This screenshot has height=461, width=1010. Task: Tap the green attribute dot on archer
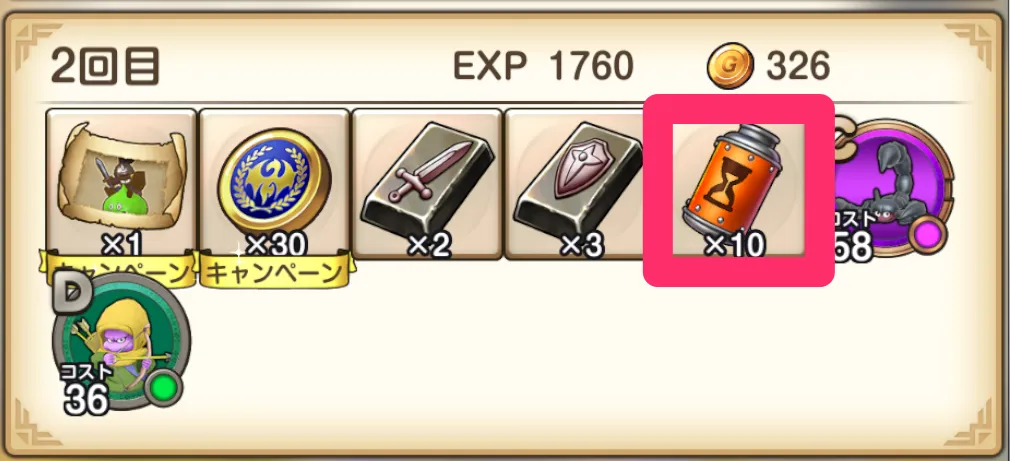click(x=164, y=387)
